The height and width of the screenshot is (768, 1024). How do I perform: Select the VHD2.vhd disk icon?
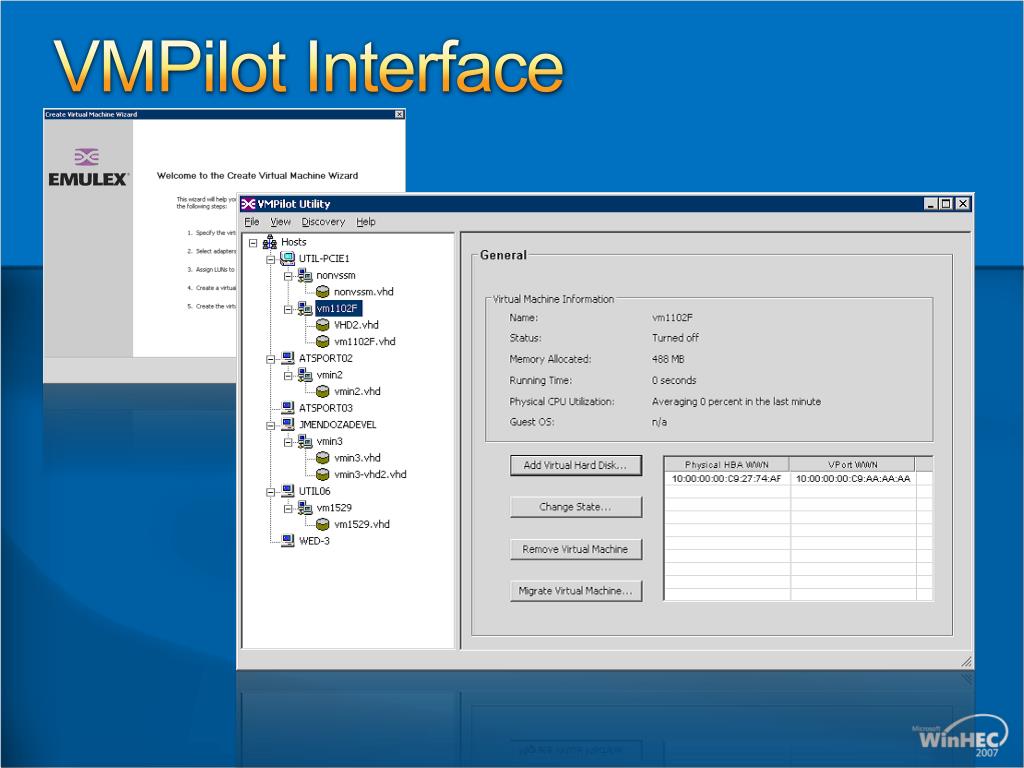(323, 325)
